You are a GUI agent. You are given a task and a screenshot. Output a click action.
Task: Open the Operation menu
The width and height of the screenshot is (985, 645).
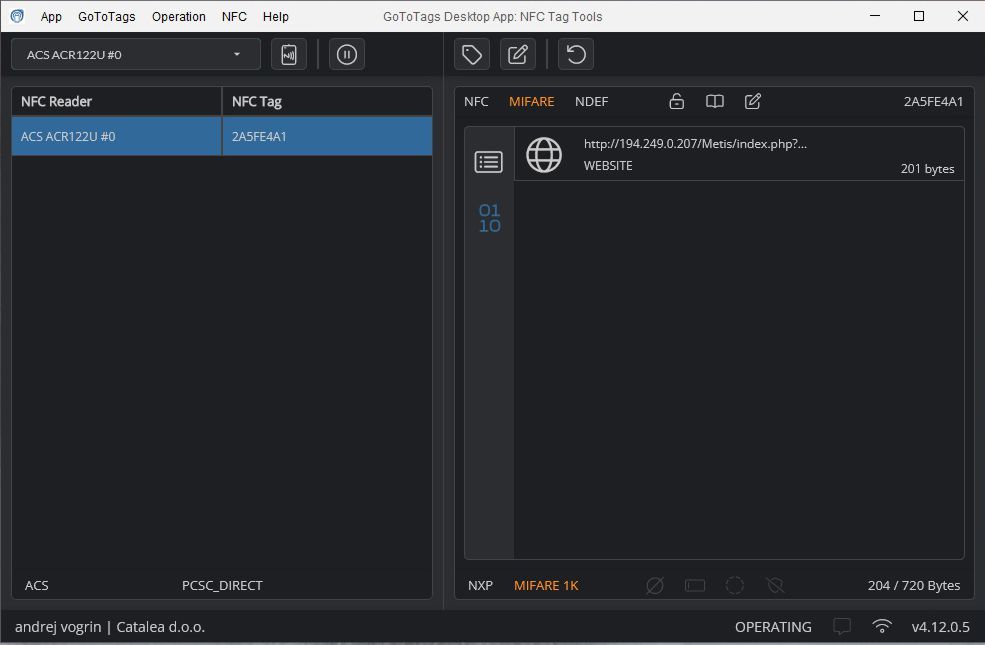[x=179, y=16]
